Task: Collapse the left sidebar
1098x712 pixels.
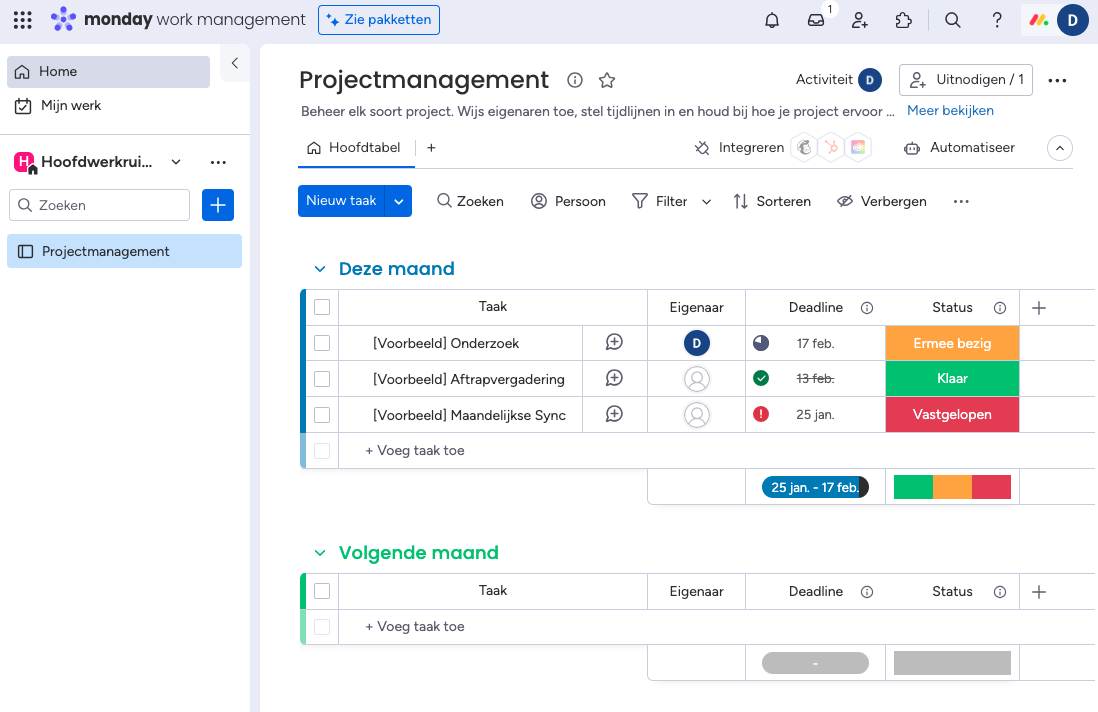Action: coord(235,63)
